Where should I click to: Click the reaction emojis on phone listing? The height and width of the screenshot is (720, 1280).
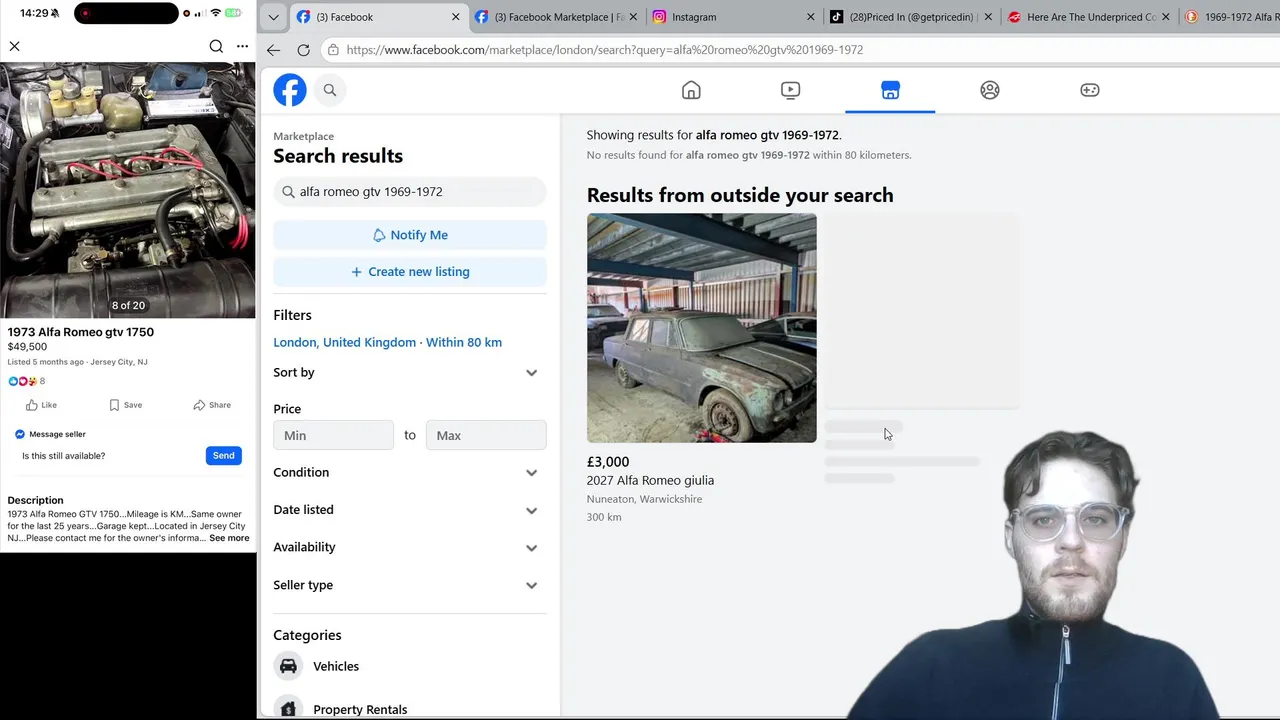pyautogui.click(x=22, y=381)
